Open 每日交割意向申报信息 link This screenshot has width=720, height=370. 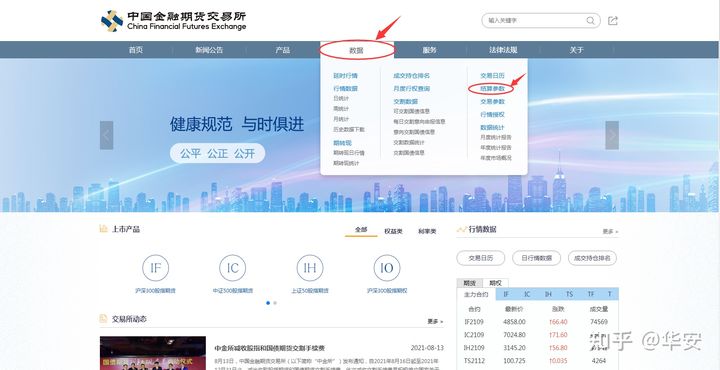pyautogui.click(x=419, y=122)
